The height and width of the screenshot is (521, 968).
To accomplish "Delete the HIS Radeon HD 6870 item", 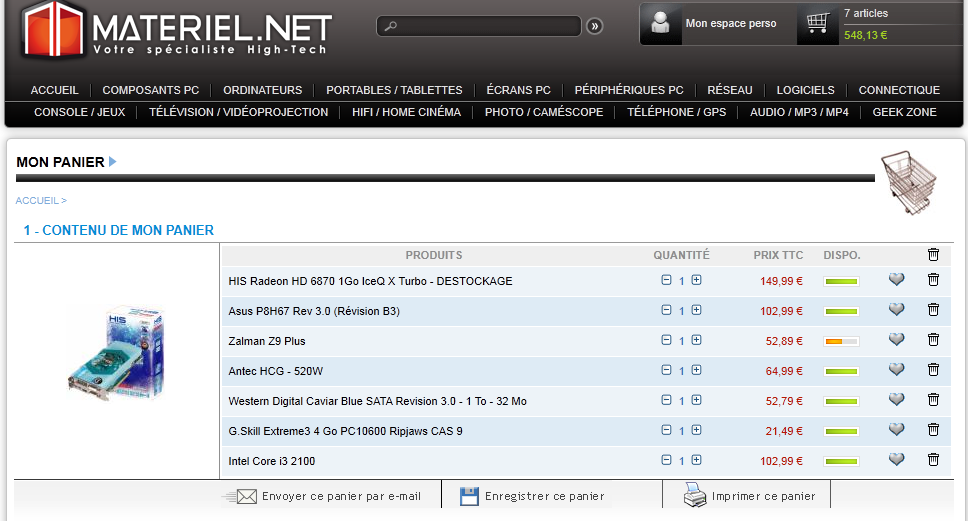I will (x=933, y=280).
